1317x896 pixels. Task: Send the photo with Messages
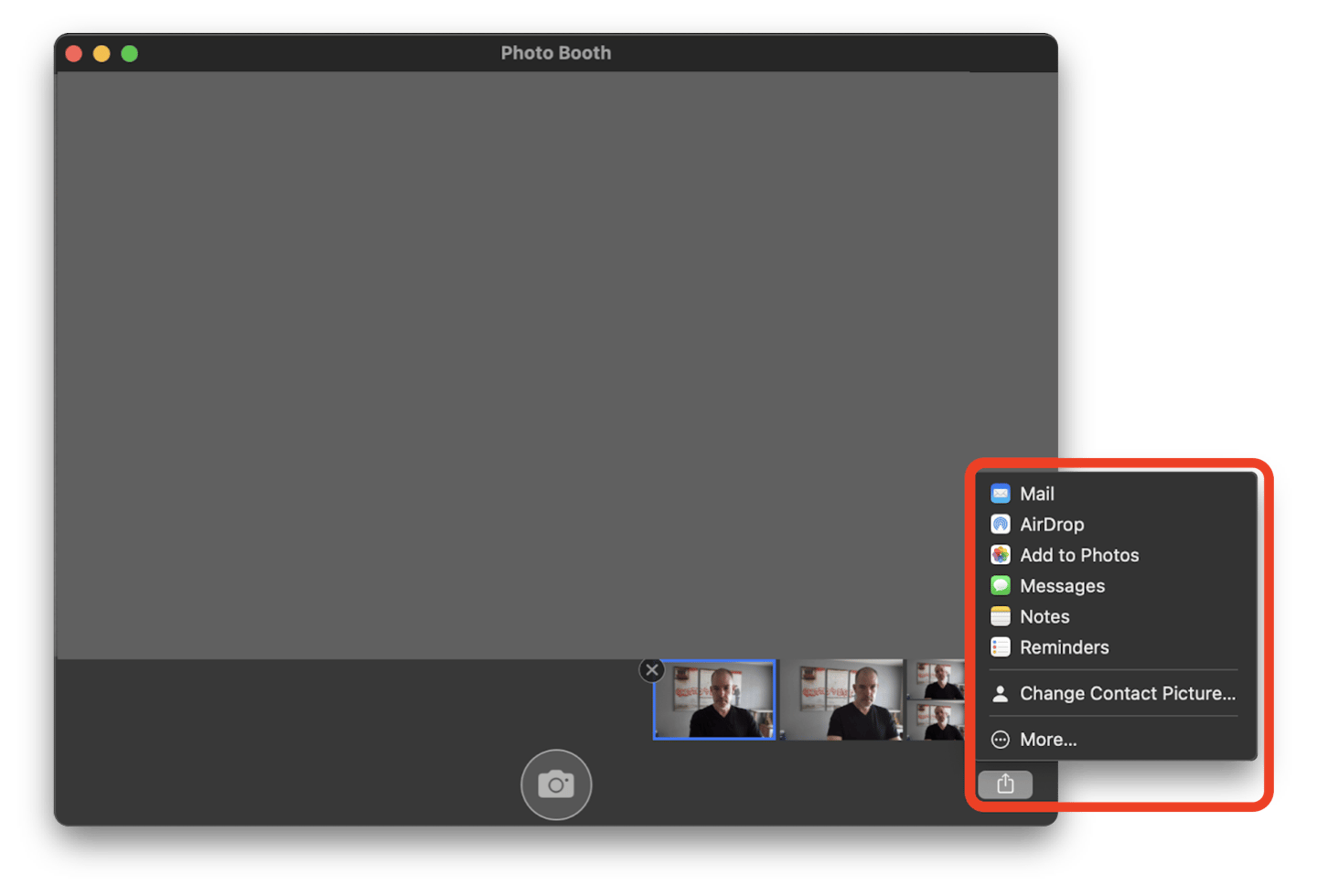(x=1115, y=586)
